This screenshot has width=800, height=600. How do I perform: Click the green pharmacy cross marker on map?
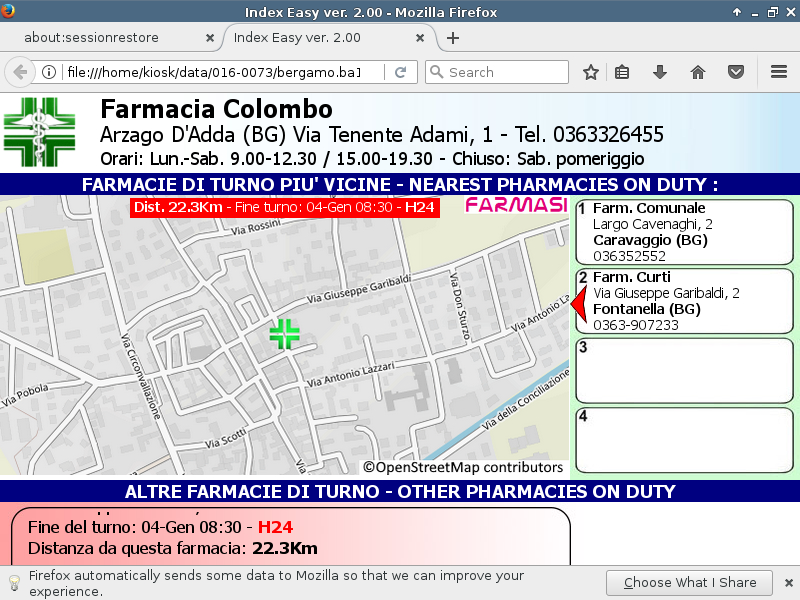[285, 334]
